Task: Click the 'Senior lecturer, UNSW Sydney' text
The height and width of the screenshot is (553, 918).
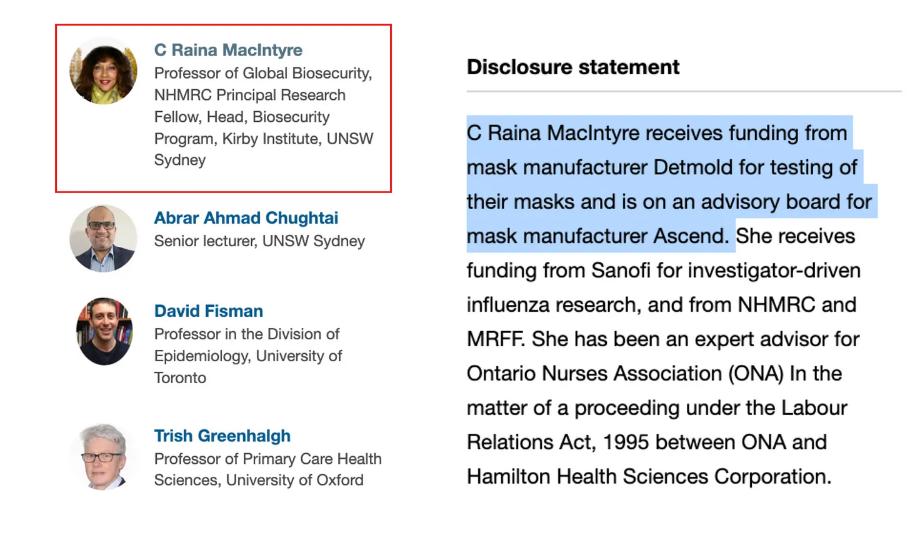Action: [259, 241]
